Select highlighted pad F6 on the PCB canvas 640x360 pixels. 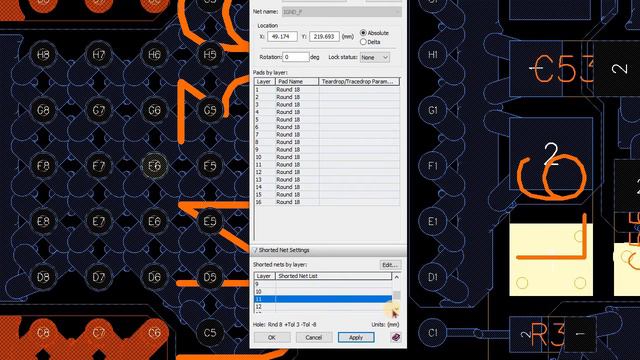154,166
